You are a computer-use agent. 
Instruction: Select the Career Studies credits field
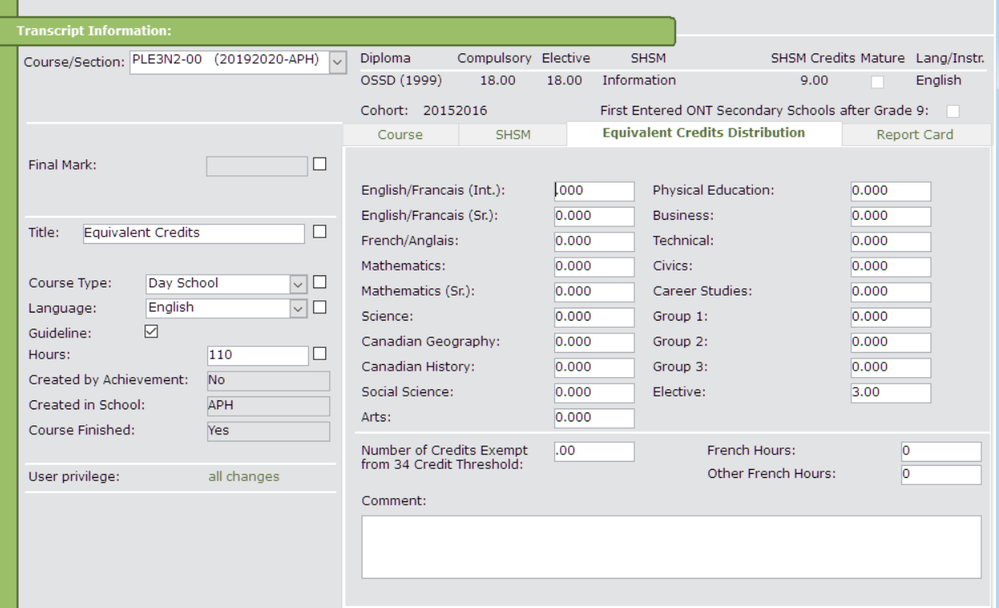tap(890, 292)
